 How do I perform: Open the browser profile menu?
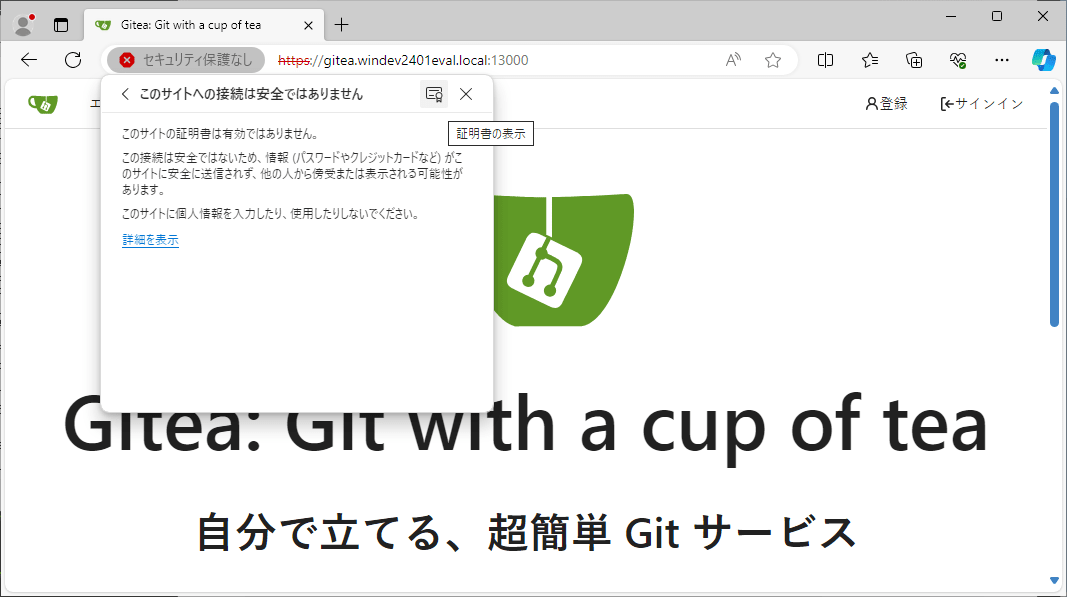[x=21, y=24]
